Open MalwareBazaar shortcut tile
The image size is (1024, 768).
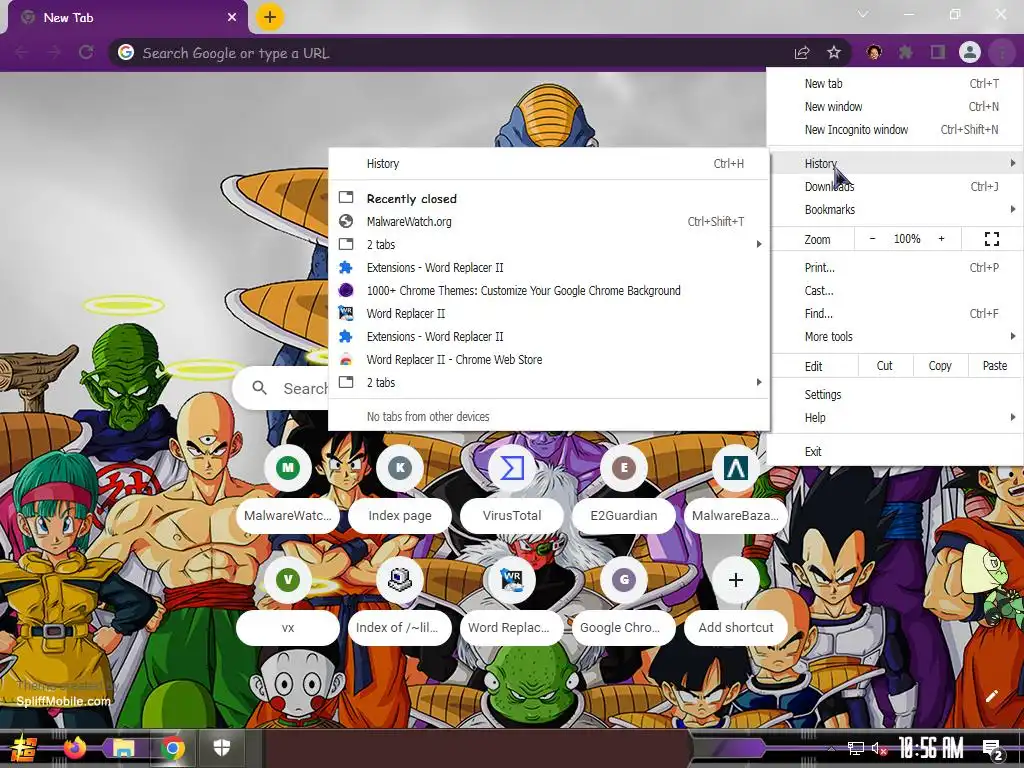click(x=735, y=491)
